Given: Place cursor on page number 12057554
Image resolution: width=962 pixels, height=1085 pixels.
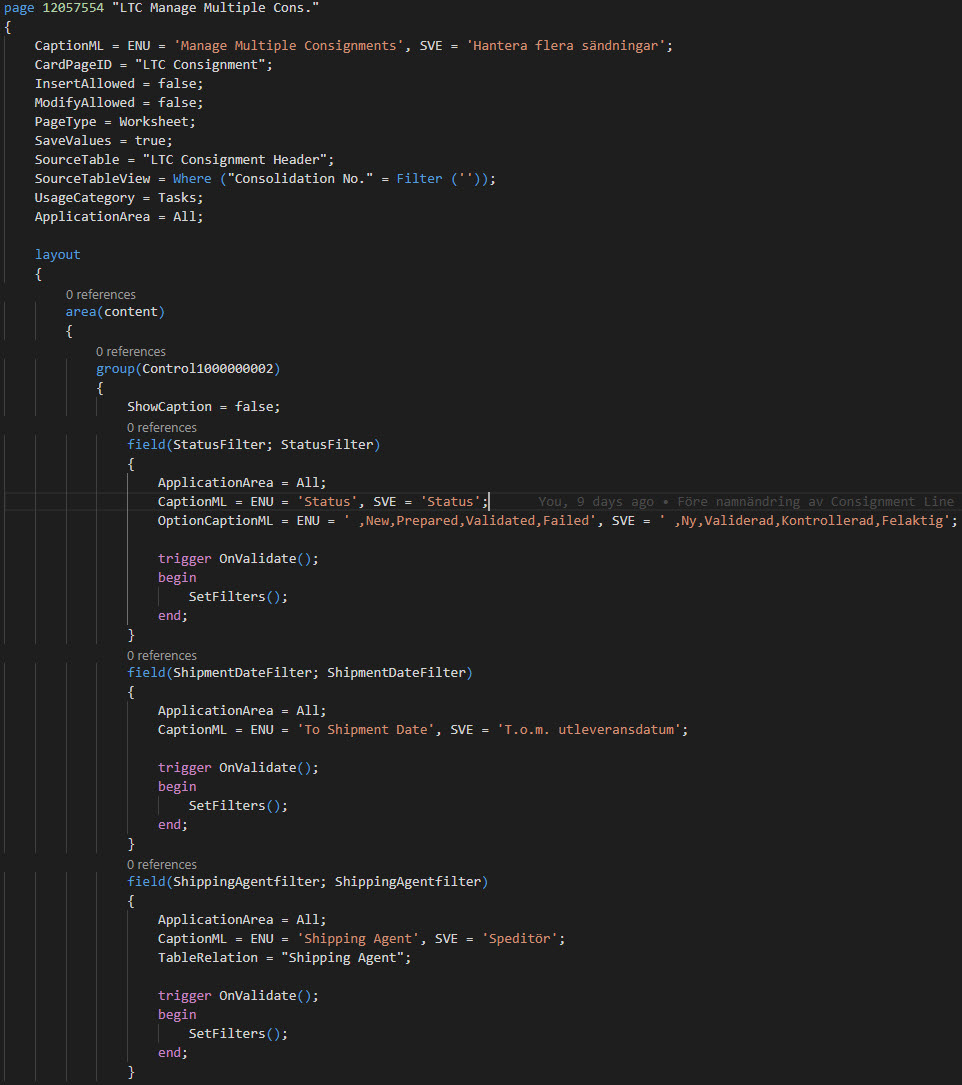Looking at the screenshot, I should [x=72, y=8].
